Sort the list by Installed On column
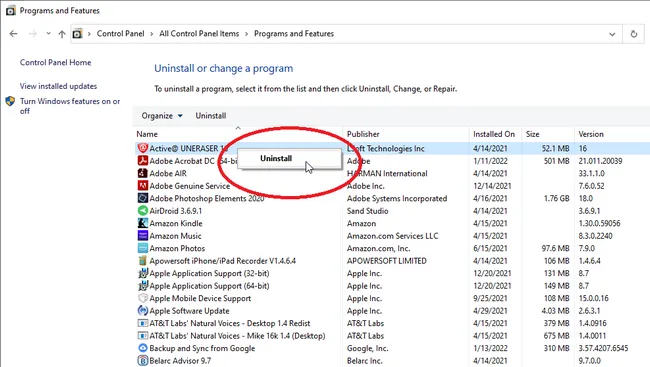This screenshot has height=367, width=650. tap(495, 134)
